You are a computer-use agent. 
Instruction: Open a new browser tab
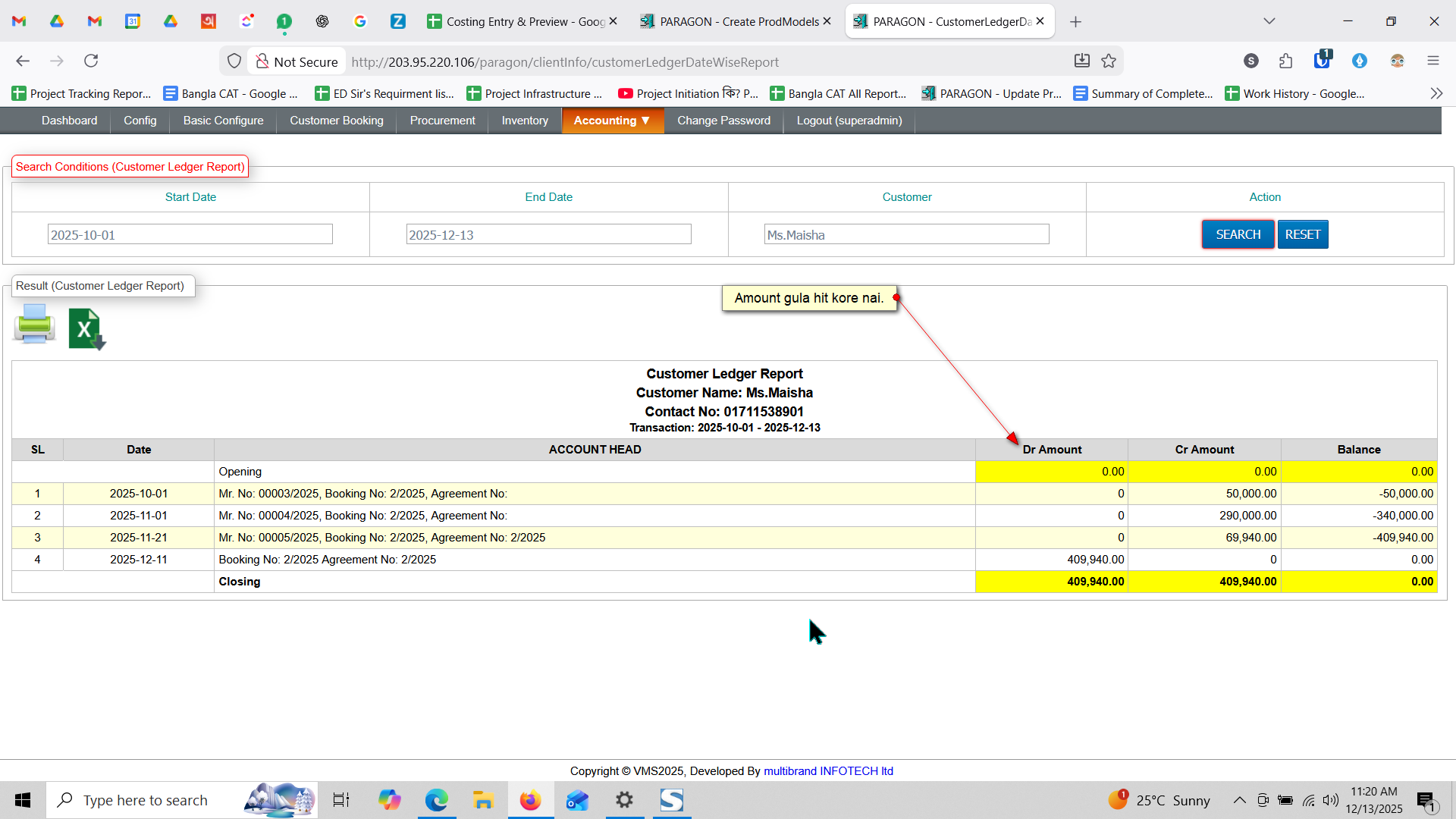(1075, 21)
